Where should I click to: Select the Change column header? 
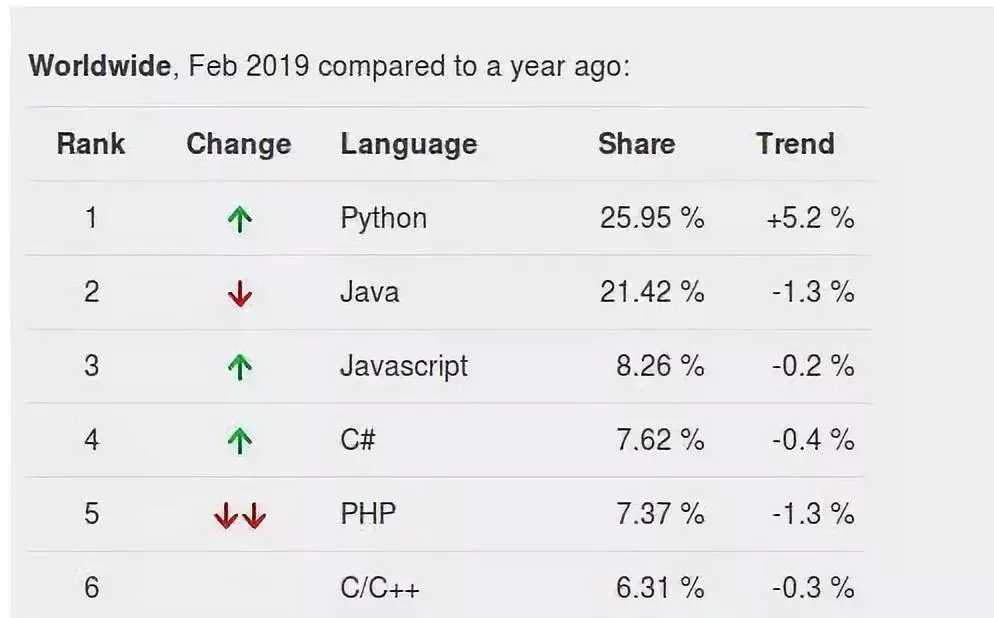click(238, 144)
